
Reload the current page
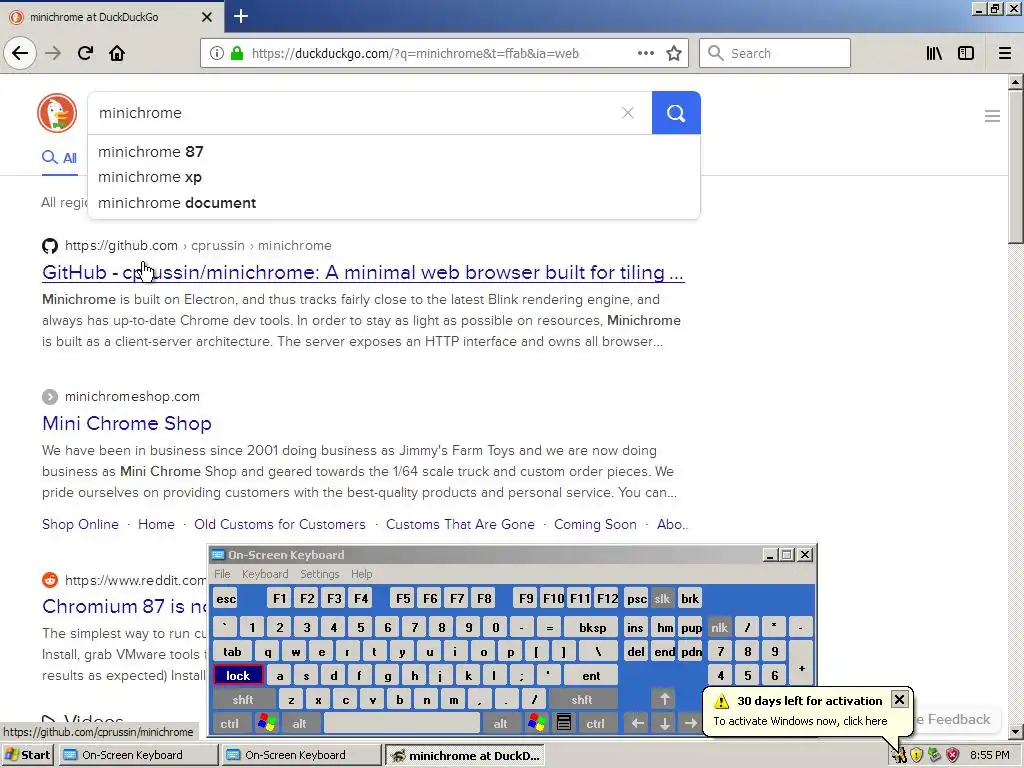click(85, 53)
